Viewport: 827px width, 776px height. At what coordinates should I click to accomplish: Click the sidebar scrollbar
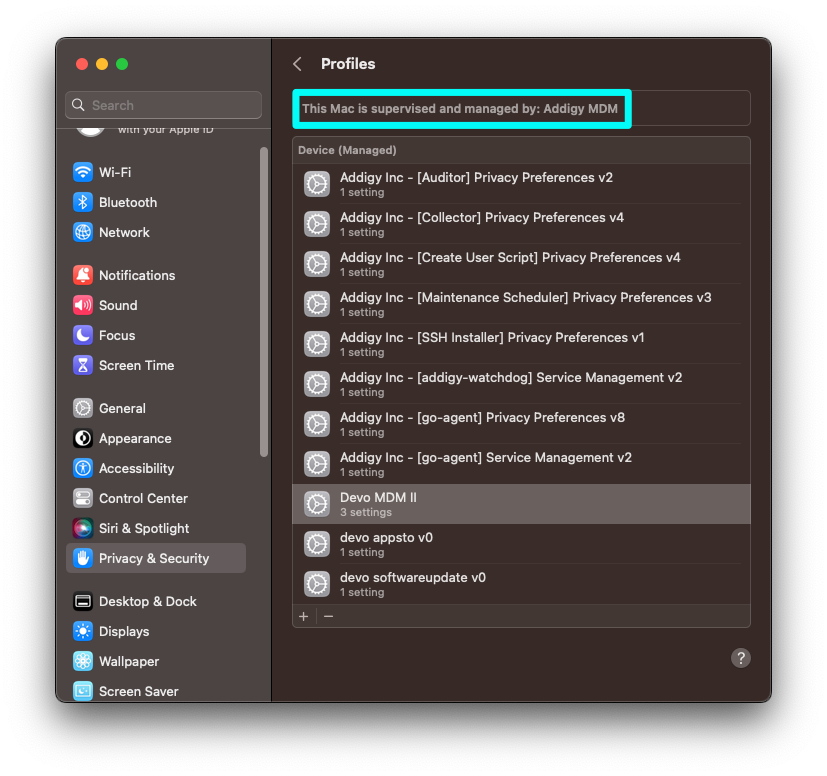pyautogui.click(x=264, y=302)
